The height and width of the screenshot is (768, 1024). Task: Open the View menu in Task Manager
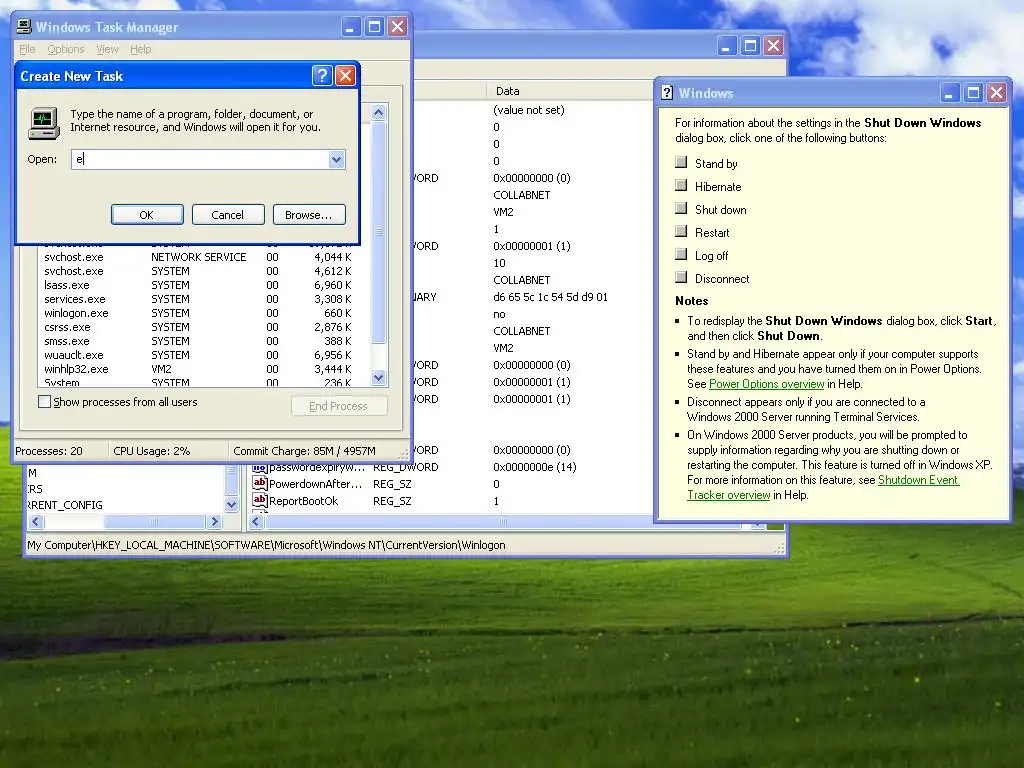point(107,49)
